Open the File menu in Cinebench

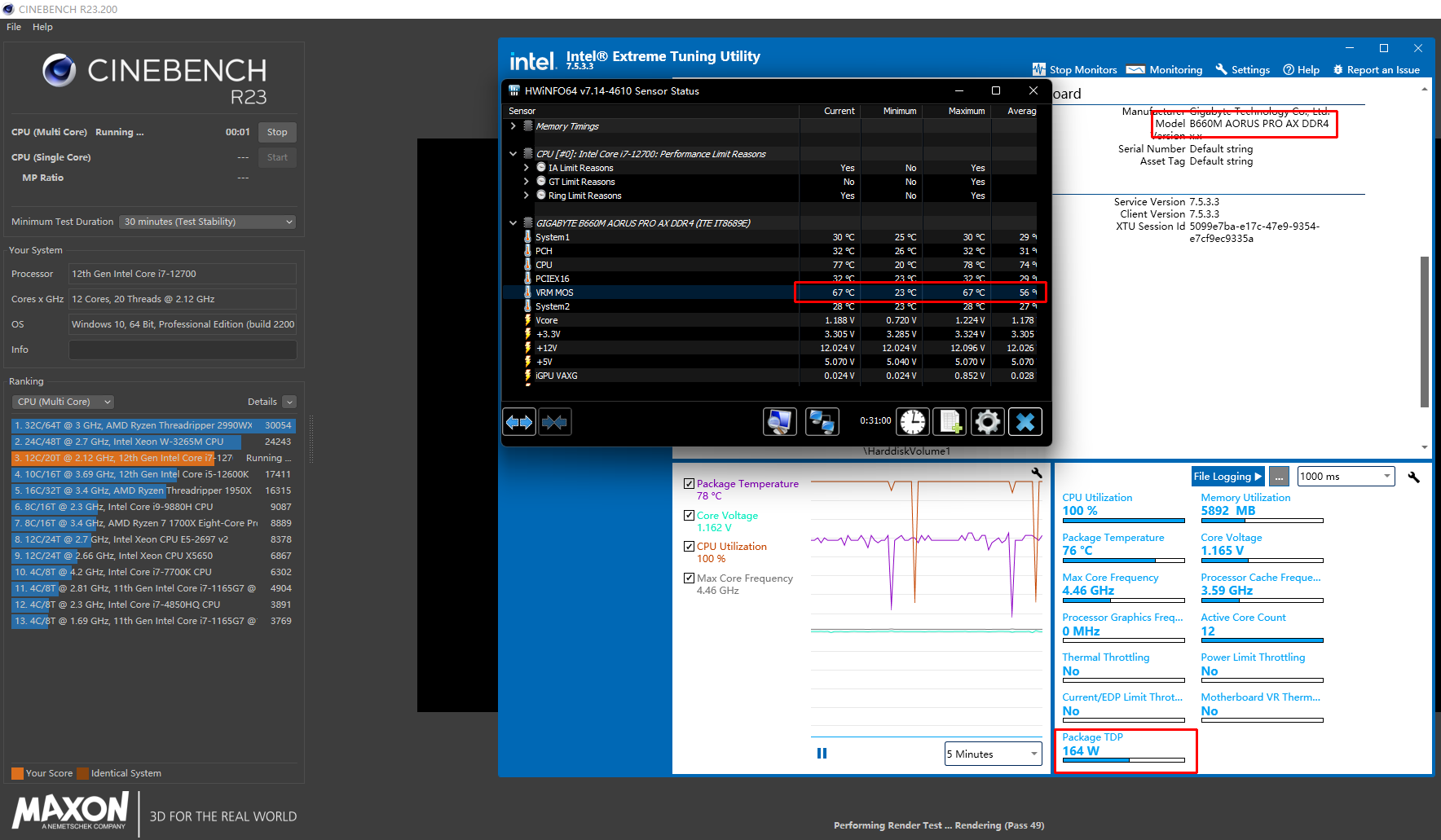tap(14, 27)
